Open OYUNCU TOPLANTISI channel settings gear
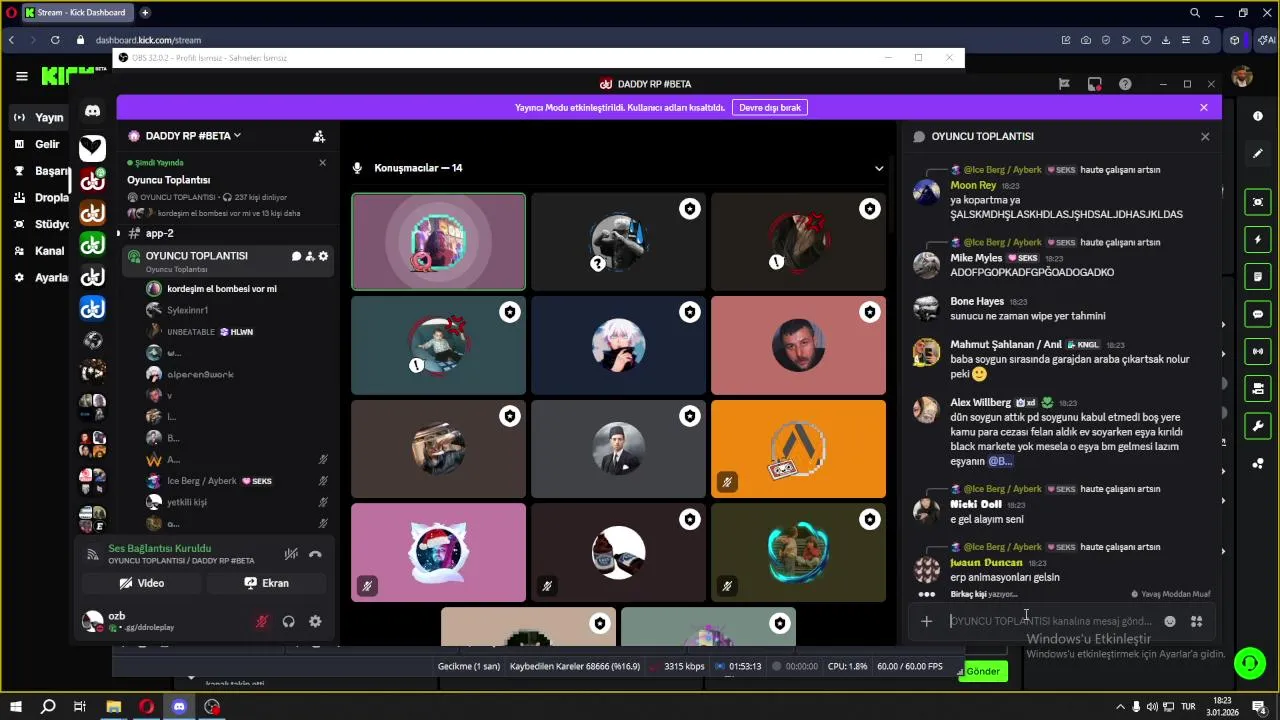1280x720 pixels. click(323, 256)
